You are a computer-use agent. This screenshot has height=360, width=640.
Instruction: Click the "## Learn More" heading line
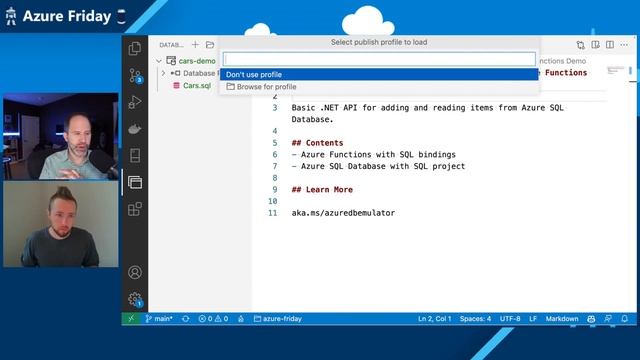pos(322,189)
